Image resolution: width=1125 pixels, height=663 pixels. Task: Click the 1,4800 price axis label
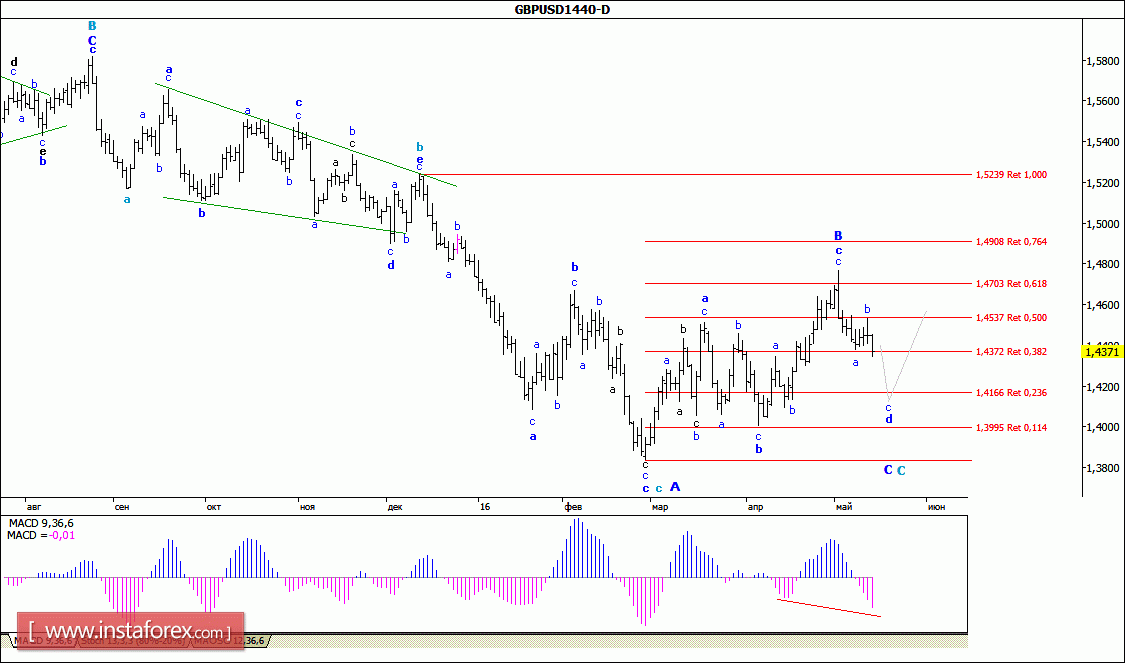point(1105,264)
